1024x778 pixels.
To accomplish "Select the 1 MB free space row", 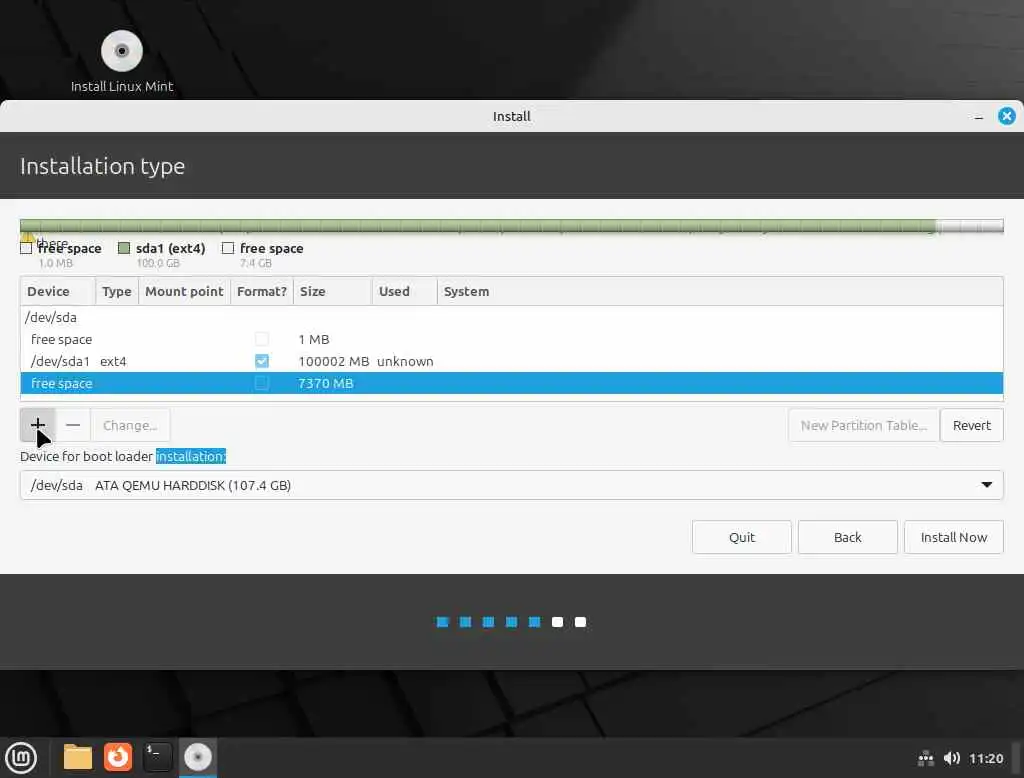I will coord(511,339).
